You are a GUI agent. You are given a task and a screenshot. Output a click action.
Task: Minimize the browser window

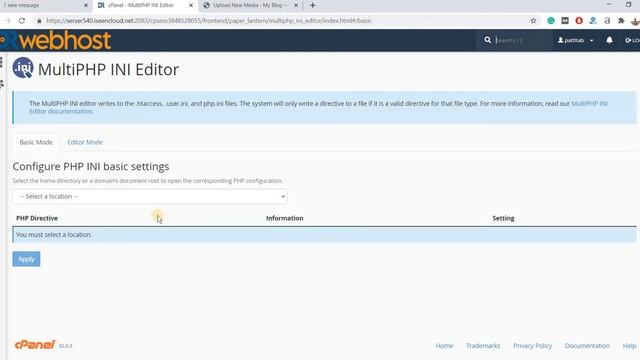[609, 4]
